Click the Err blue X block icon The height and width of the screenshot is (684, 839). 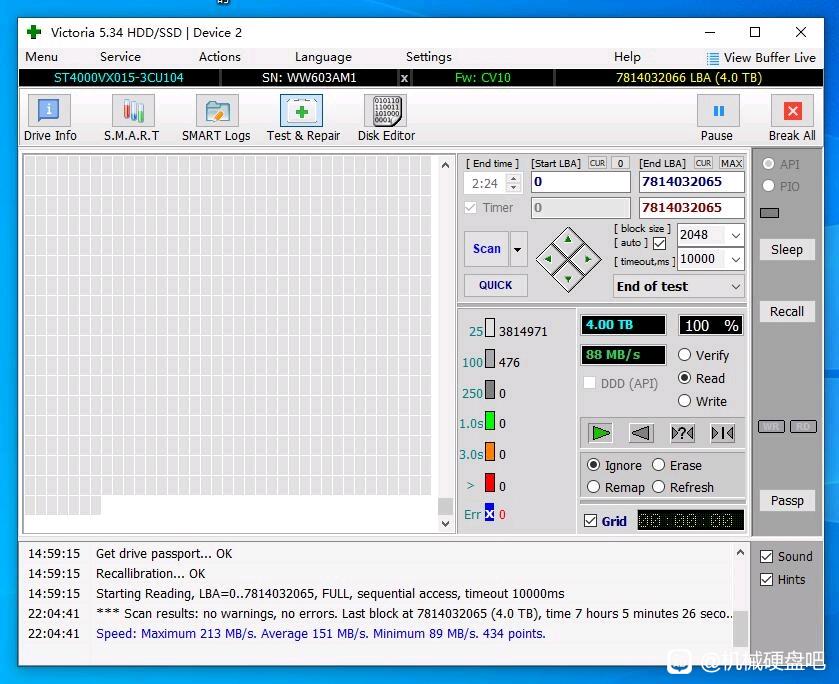[x=489, y=512]
